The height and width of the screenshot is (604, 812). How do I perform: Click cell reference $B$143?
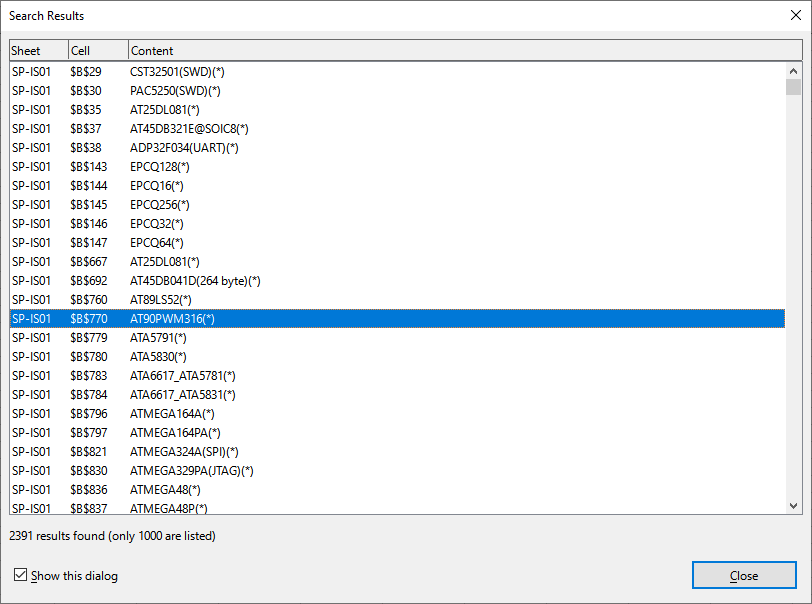coord(89,167)
